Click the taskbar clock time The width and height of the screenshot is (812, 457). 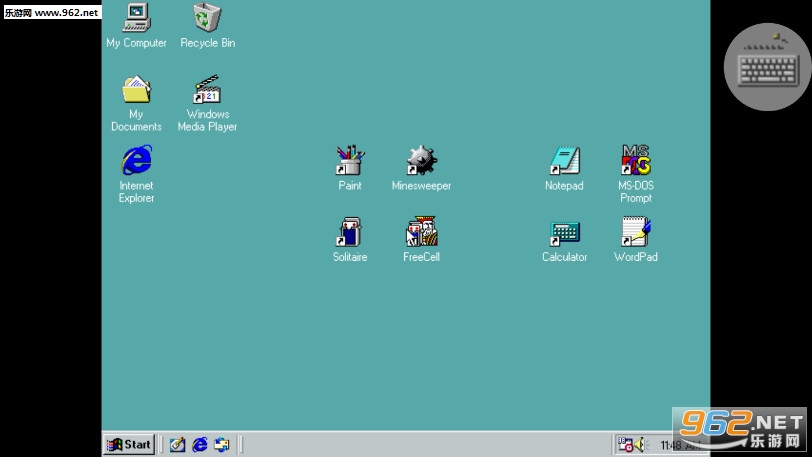coord(680,445)
